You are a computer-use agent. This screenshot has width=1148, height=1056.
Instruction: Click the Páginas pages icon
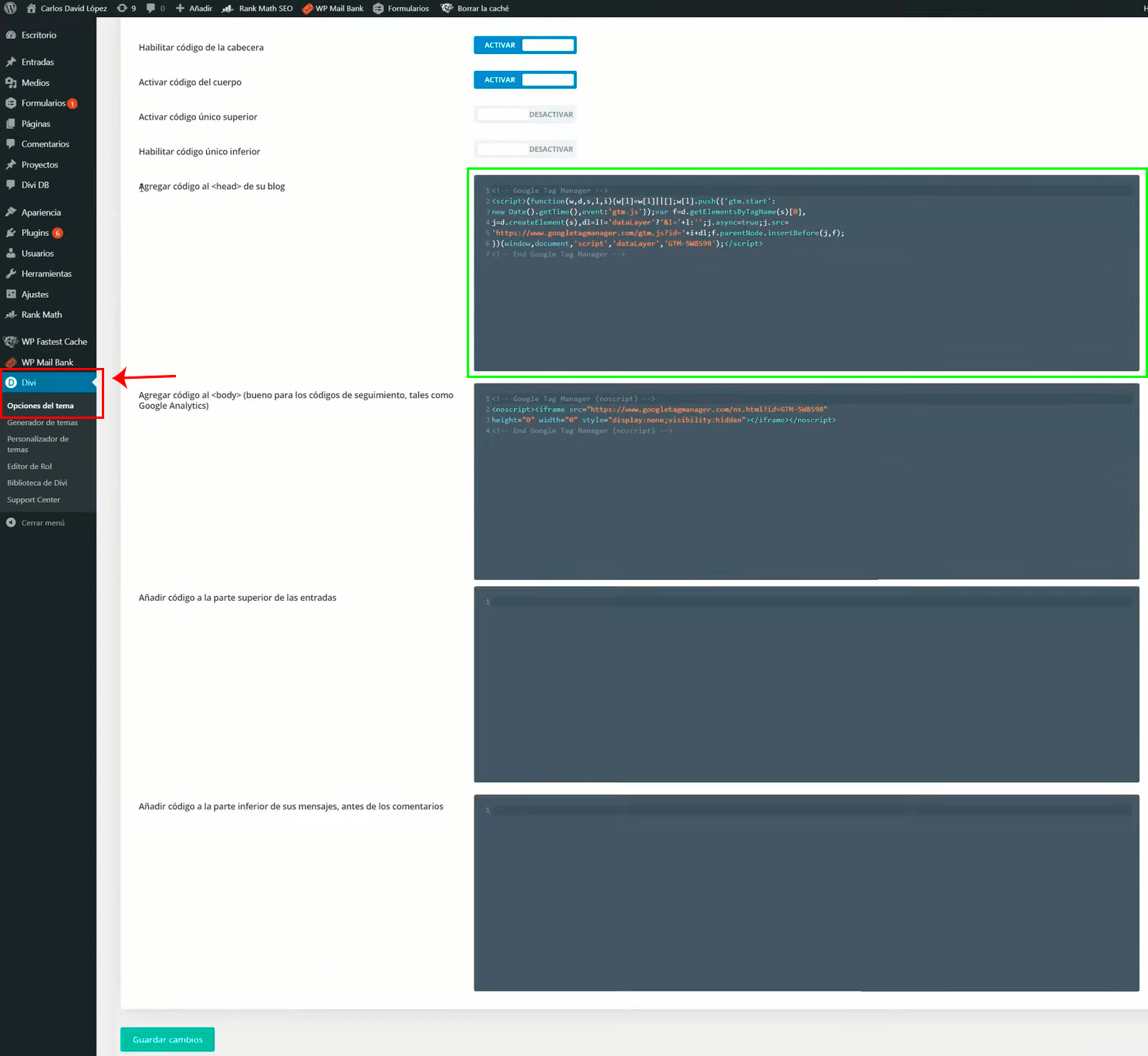click(x=11, y=123)
